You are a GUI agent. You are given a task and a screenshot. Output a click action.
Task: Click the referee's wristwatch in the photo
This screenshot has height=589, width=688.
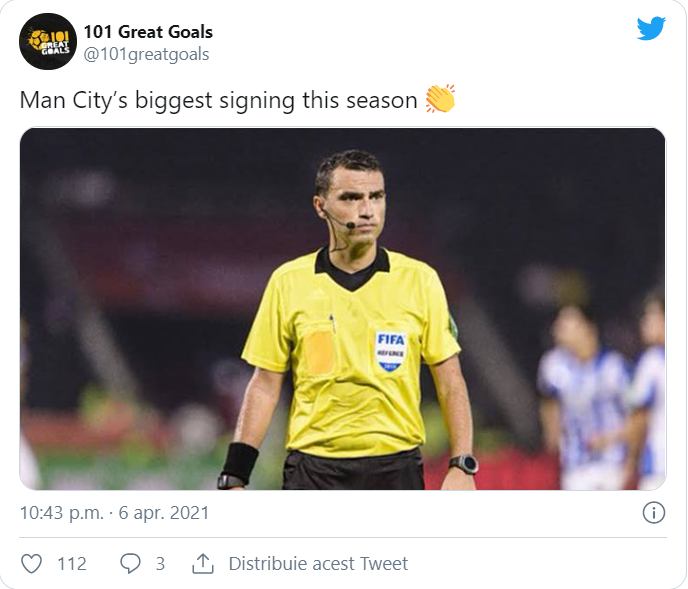(463, 464)
